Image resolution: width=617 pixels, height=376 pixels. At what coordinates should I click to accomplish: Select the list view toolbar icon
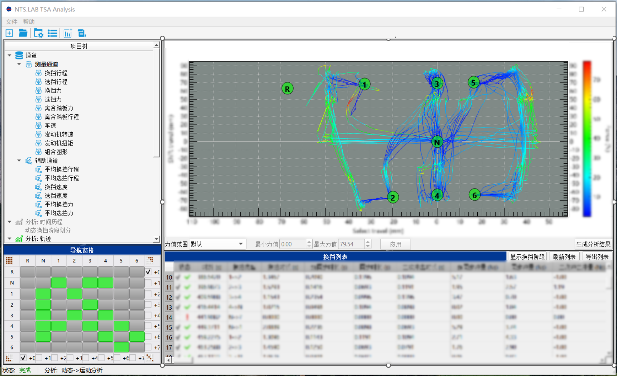point(52,33)
